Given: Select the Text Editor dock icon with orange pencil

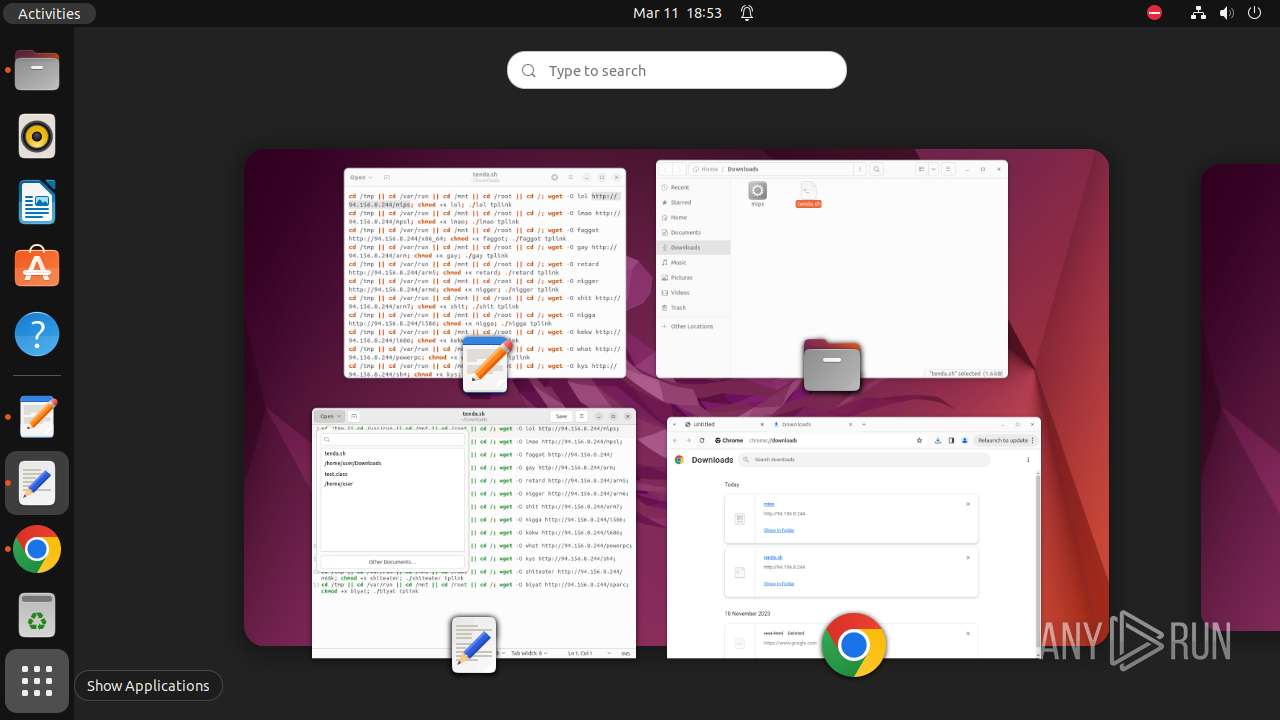Looking at the screenshot, I should [37, 417].
